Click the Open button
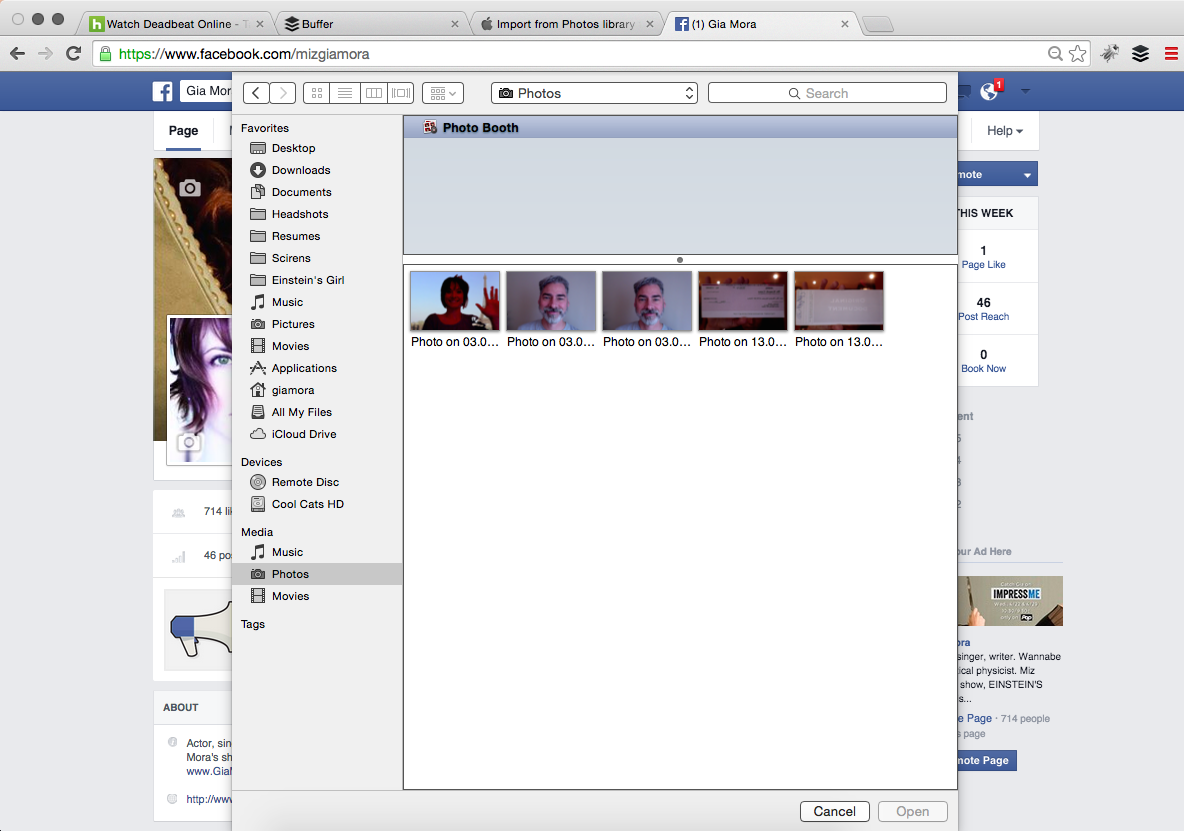The image size is (1184, 831). 912,811
